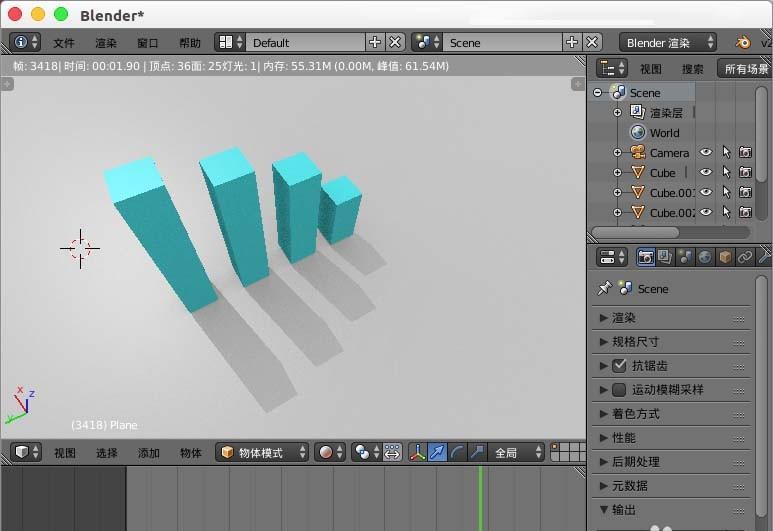773x531 pixels.
Task: Open the 文件 menu
Action: click(x=64, y=43)
